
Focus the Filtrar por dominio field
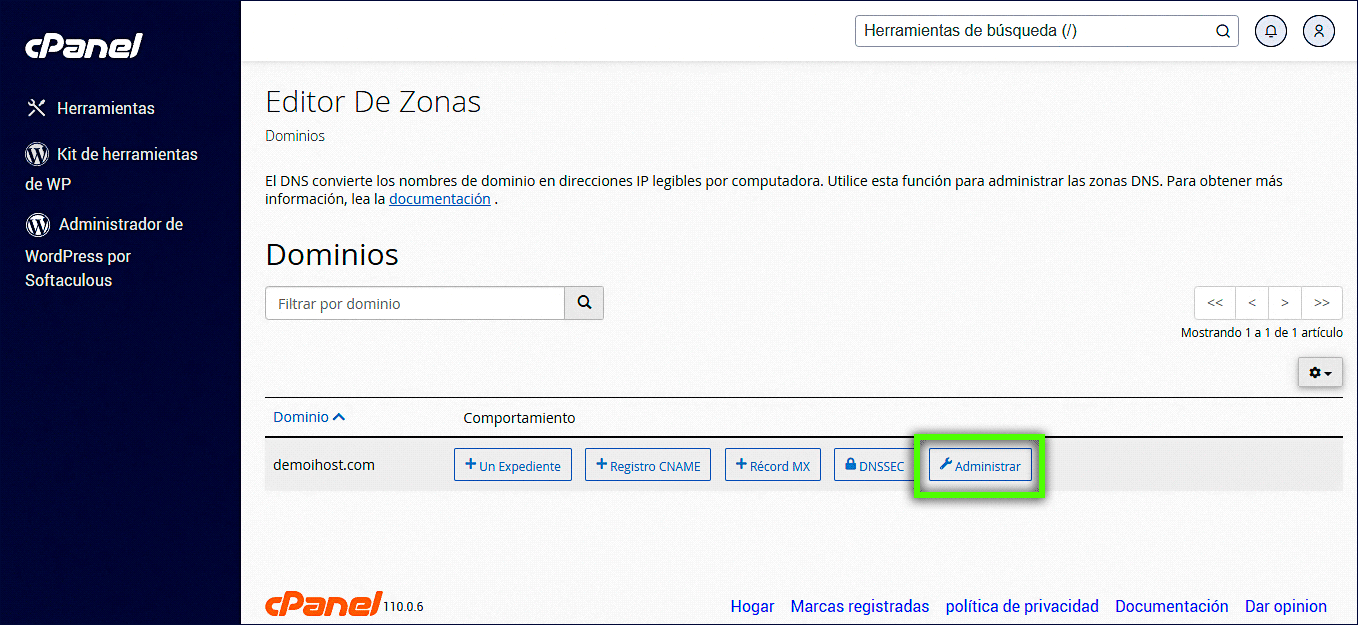click(415, 303)
